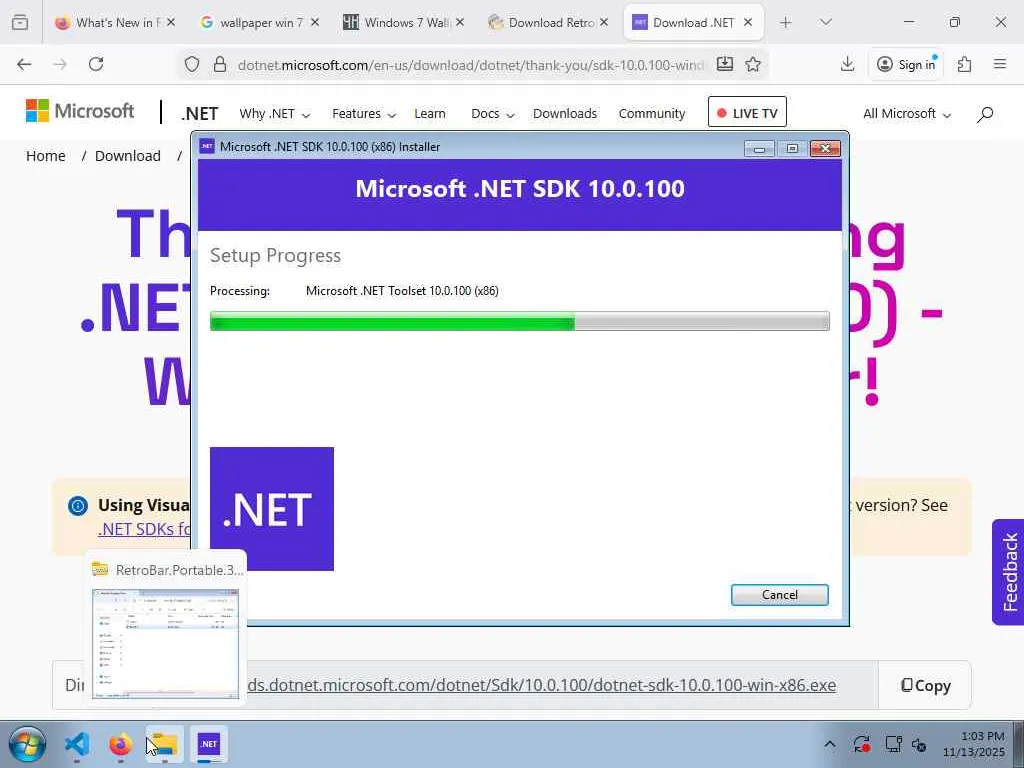
Task: Click the Windows Start orb
Action: [27, 744]
